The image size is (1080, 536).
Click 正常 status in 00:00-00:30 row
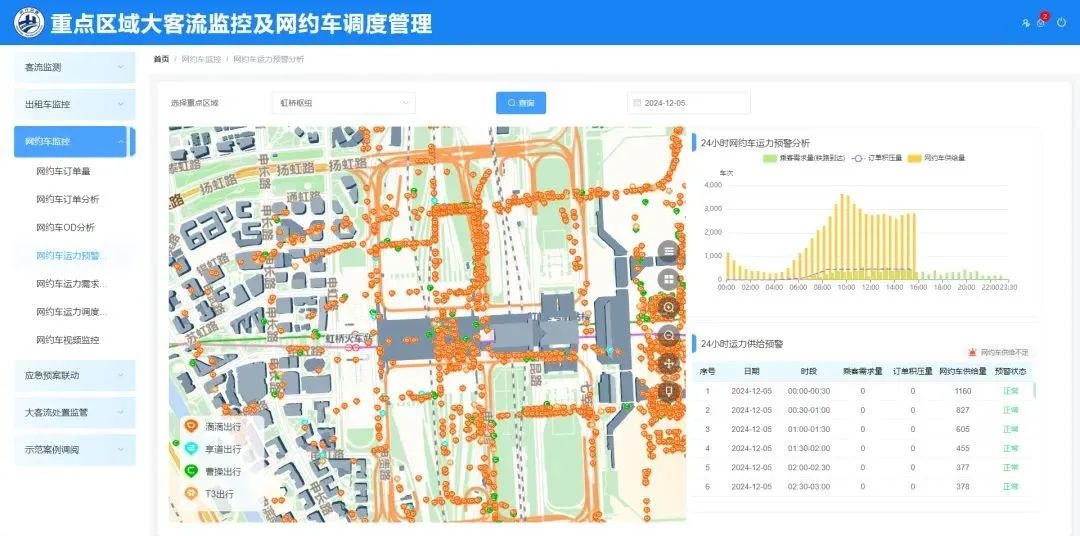point(1010,391)
